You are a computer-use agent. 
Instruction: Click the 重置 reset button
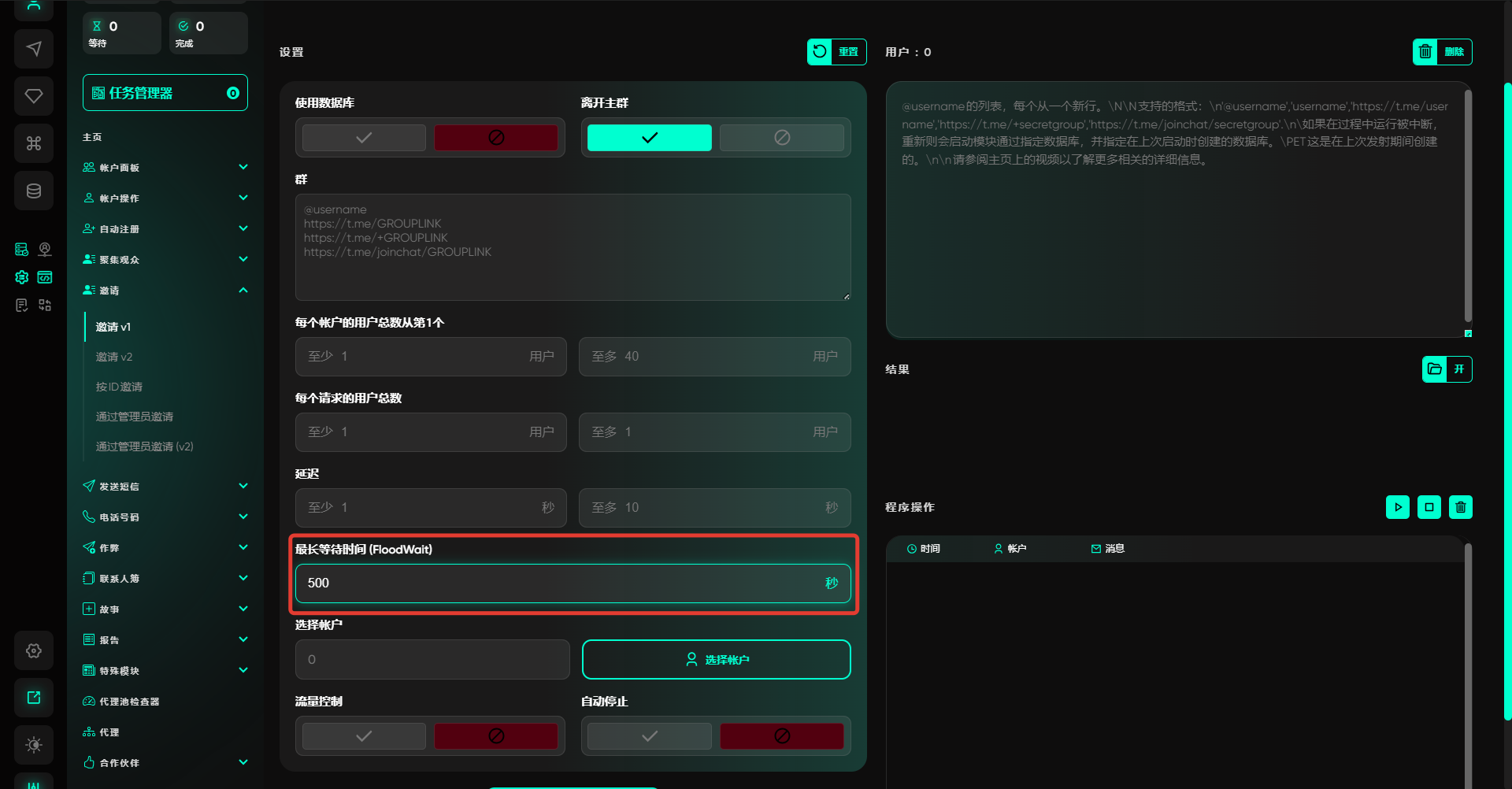tap(836, 52)
